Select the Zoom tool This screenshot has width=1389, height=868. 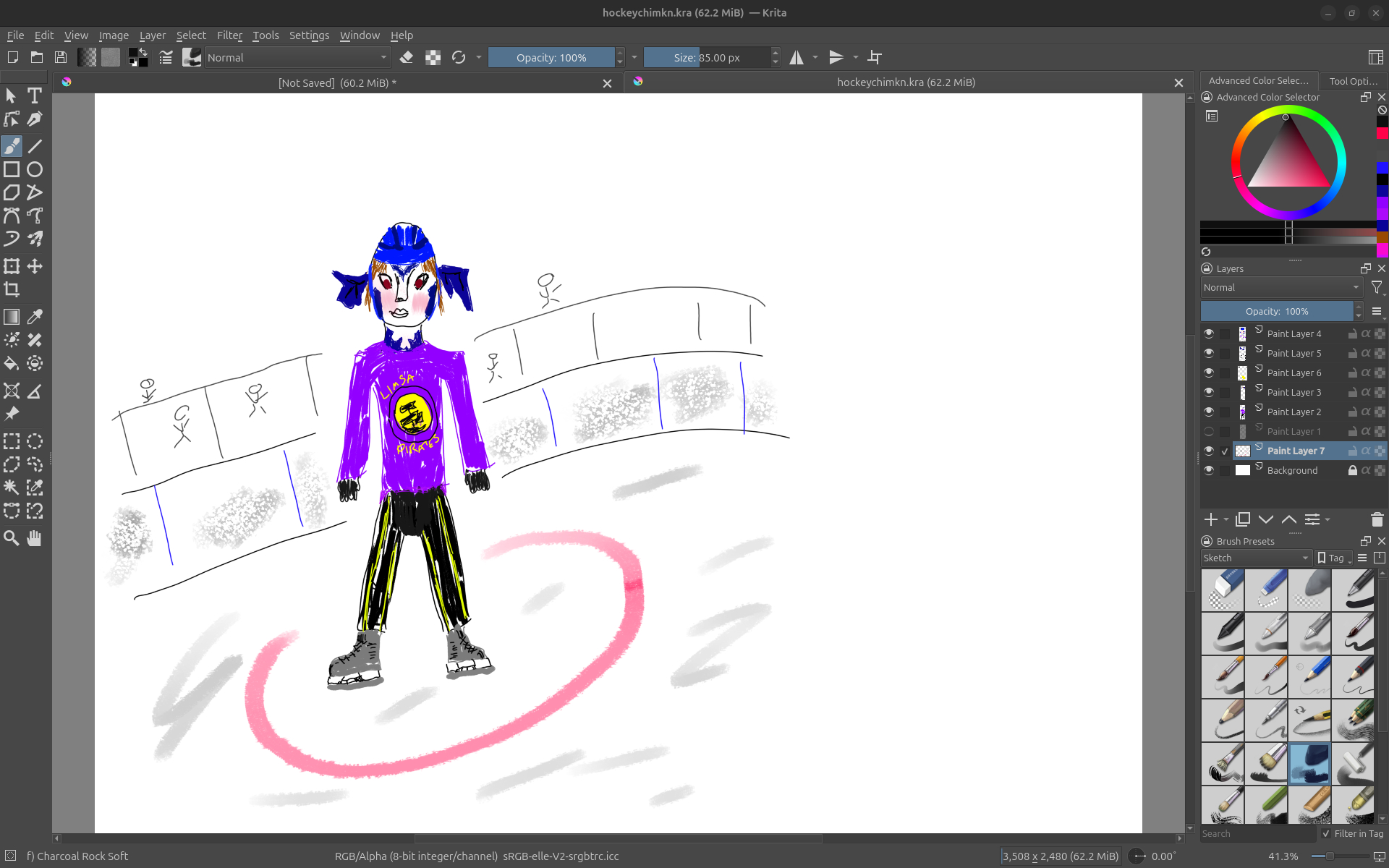point(12,538)
